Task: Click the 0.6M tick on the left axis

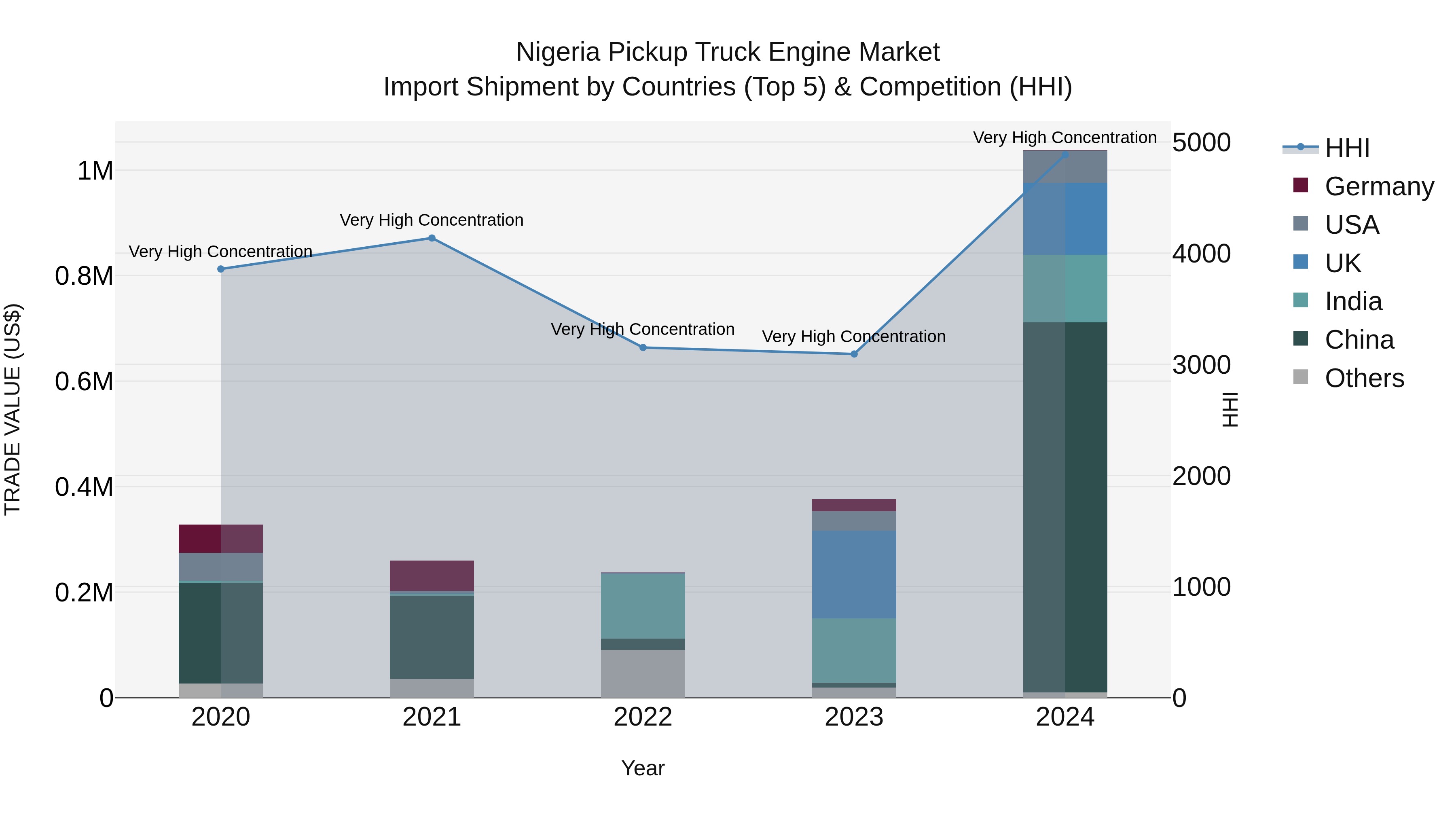Action: 84,381
